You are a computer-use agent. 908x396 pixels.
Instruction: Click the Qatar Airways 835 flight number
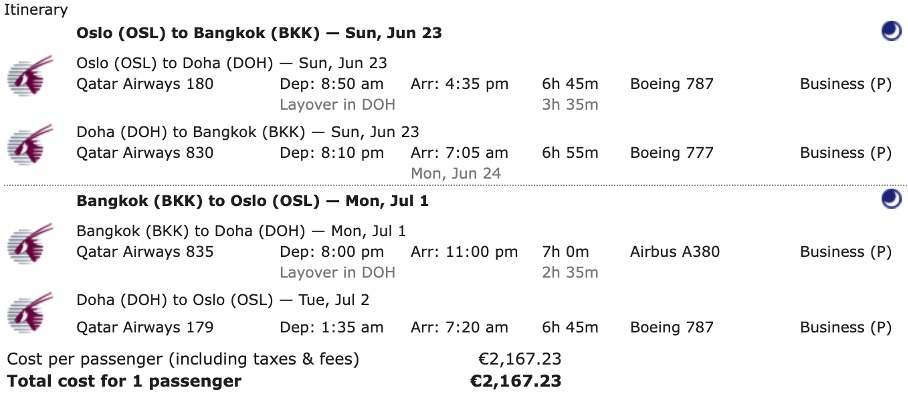tap(145, 252)
